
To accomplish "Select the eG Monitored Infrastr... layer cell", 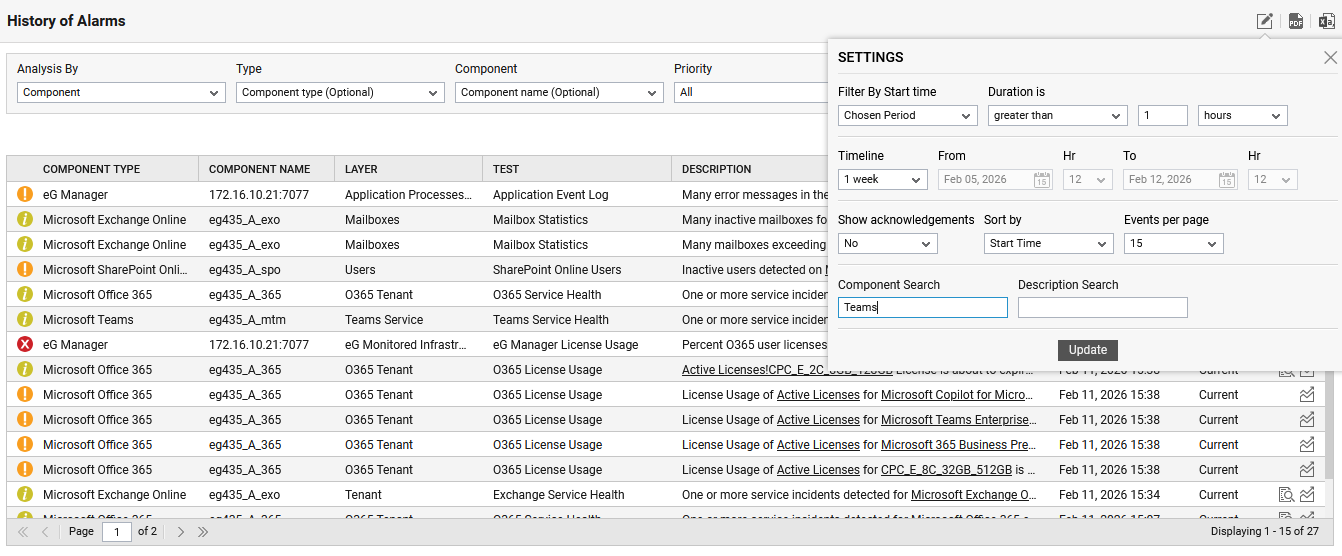I will tap(406, 345).
